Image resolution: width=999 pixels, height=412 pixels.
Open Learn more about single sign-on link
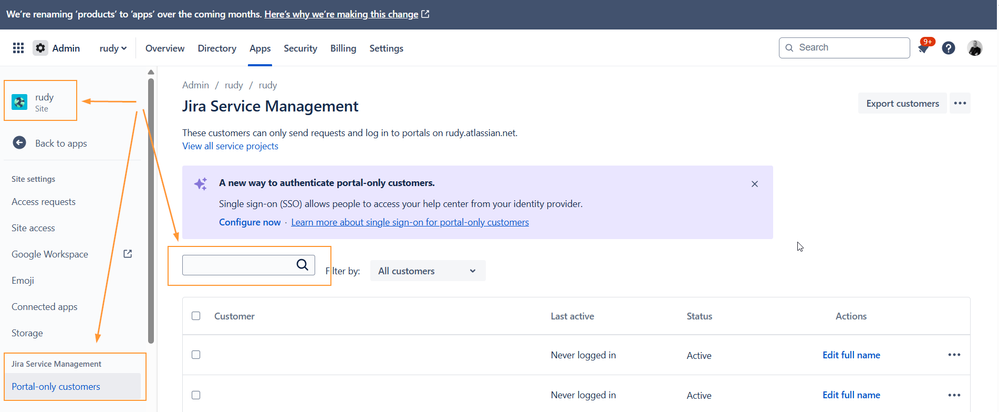tap(410, 222)
